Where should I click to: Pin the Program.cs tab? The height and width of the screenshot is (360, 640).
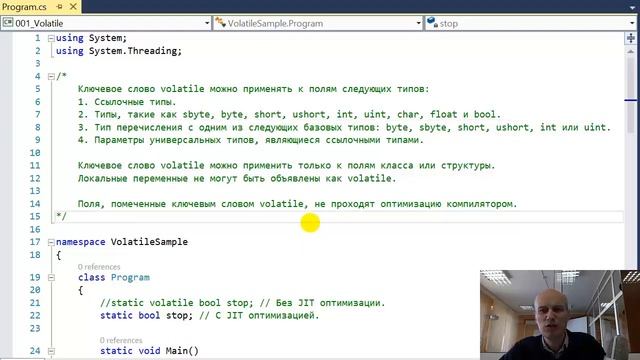point(60,7)
